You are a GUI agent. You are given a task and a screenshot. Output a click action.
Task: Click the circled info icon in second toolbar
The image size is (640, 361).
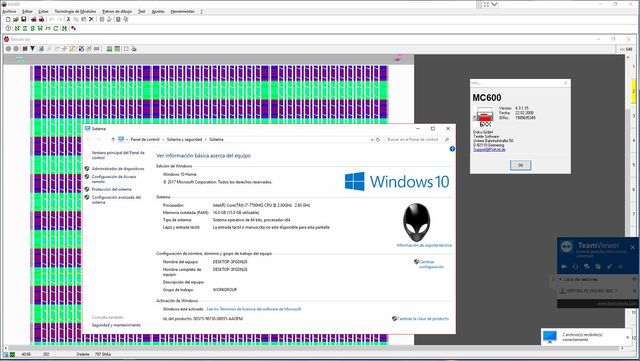8,28
